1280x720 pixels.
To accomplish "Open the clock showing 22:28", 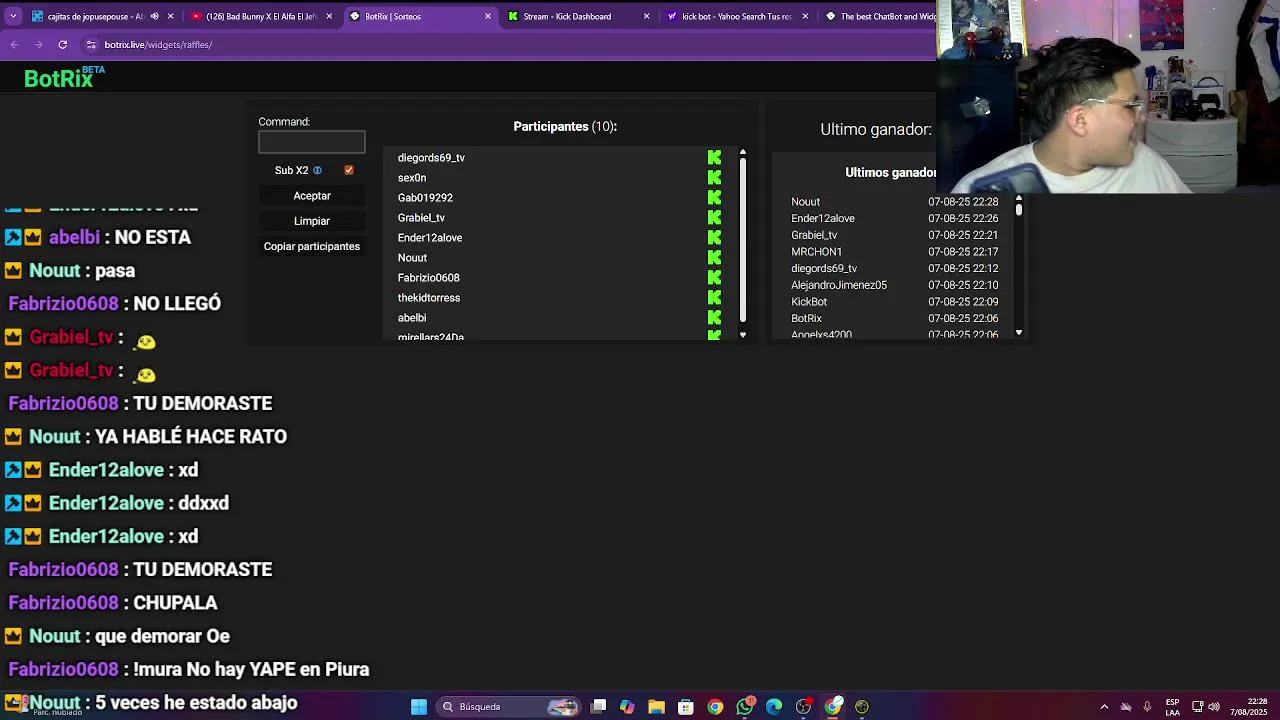I will point(1250,707).
